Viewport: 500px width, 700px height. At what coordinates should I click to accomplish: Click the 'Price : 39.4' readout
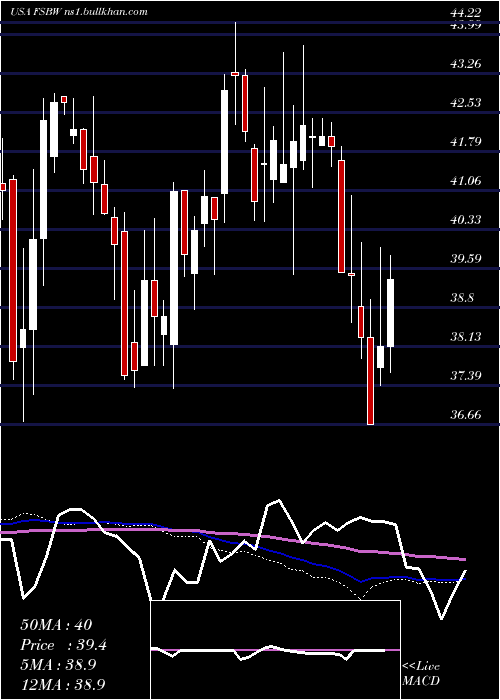(x=64, y=645)
